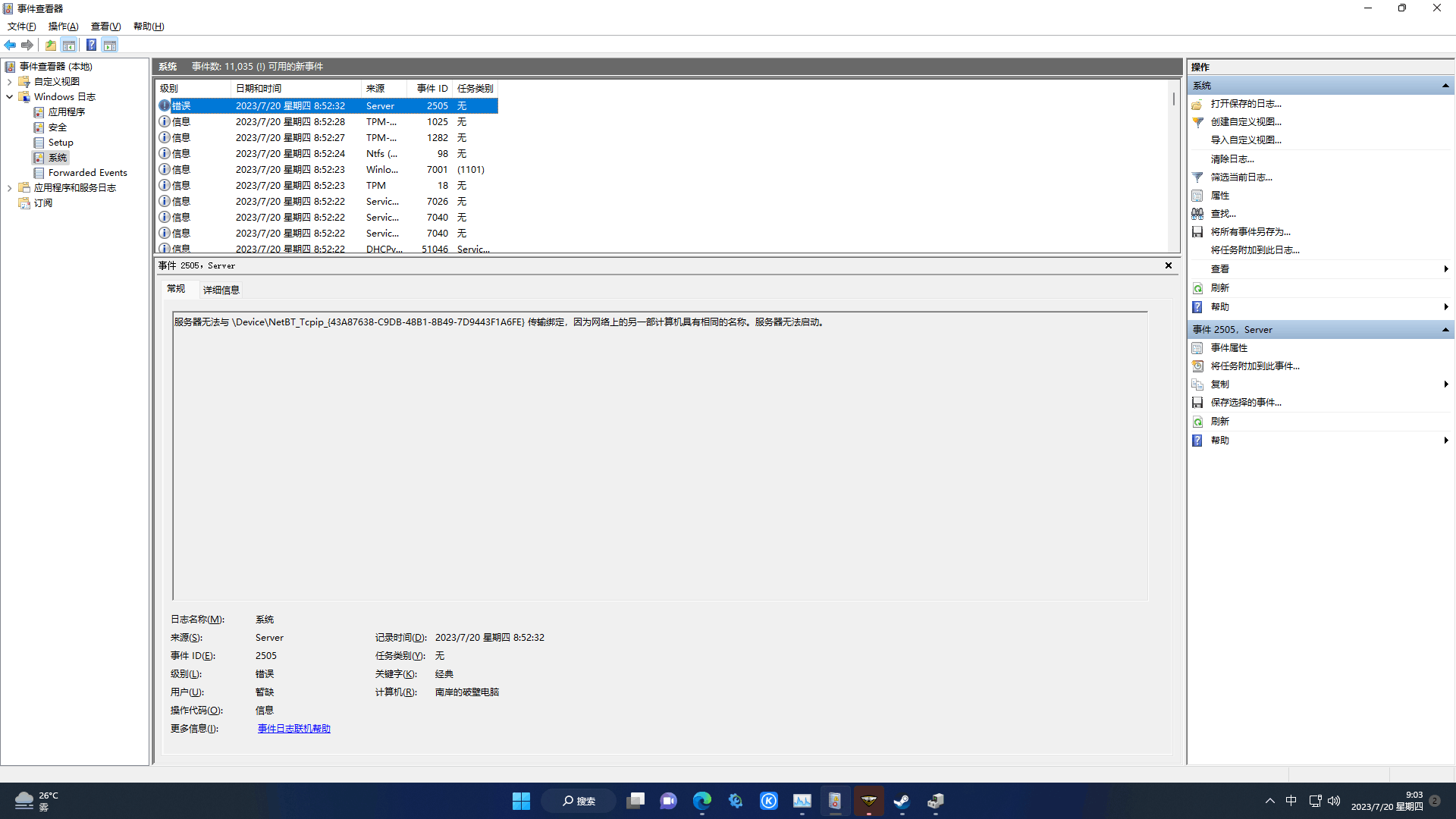Click 清除日志... action

(1232, 159)
